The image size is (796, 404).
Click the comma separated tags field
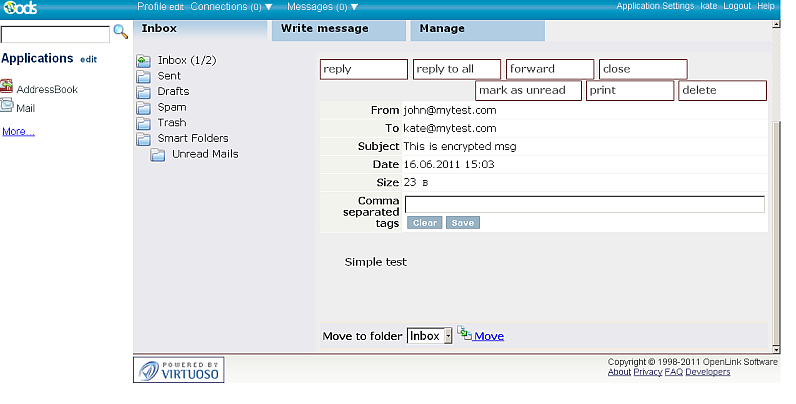tap(584, 204)
